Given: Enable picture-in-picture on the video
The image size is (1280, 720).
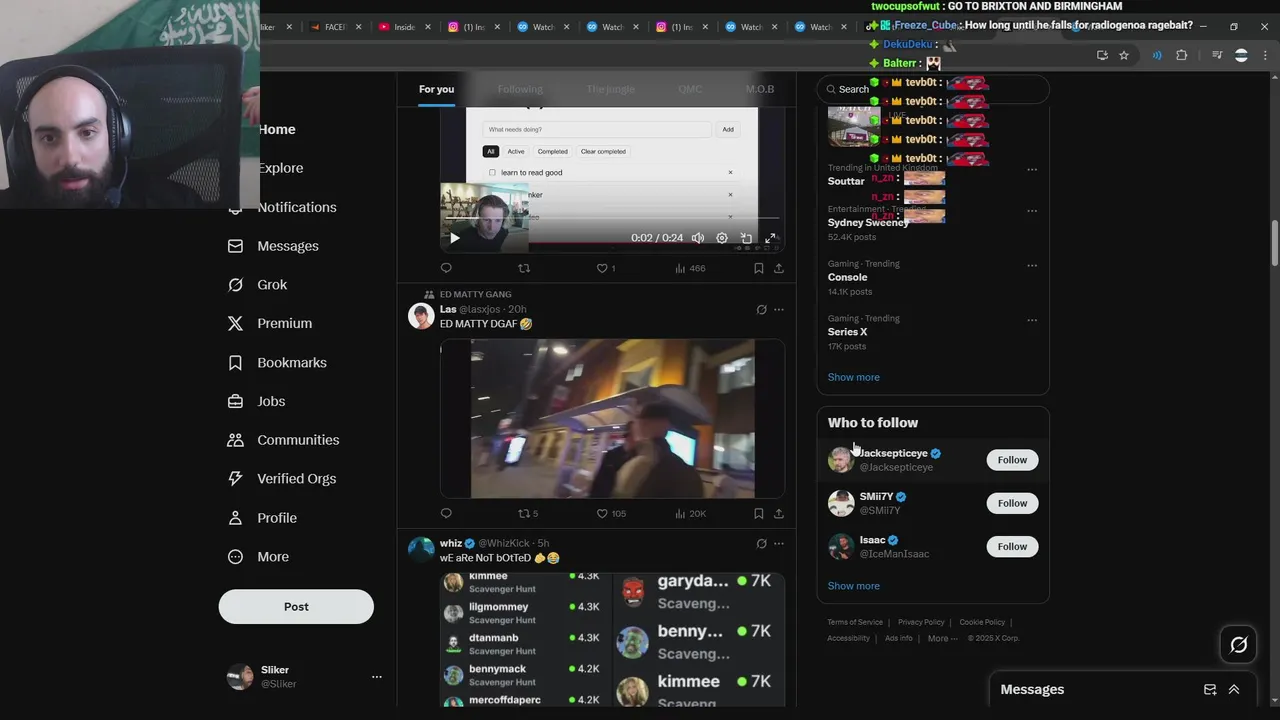Looking at the screenshot, I should (746, 238).
